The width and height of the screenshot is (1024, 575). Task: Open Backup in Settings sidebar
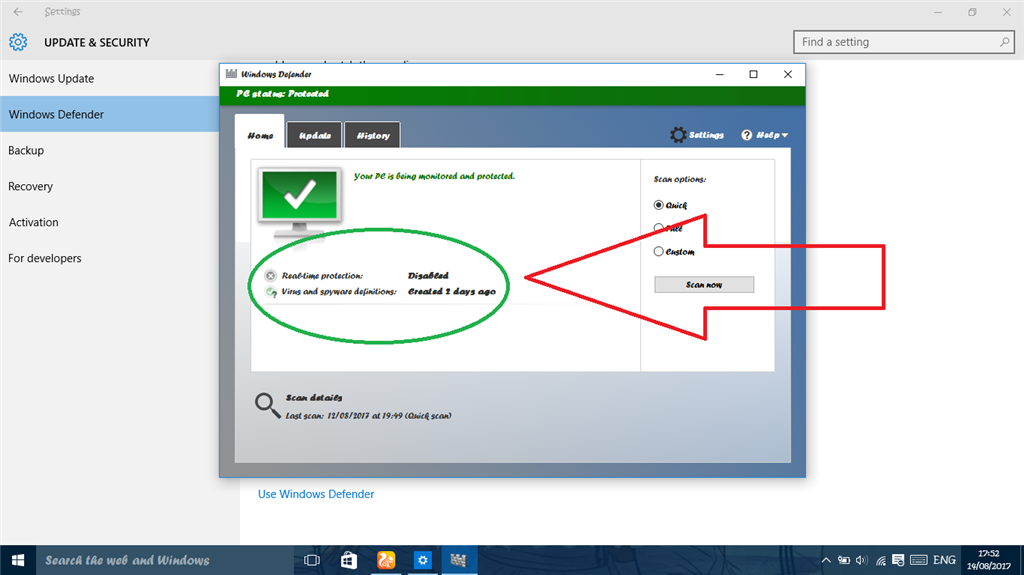pyautogui.click(x=110, y=150)
